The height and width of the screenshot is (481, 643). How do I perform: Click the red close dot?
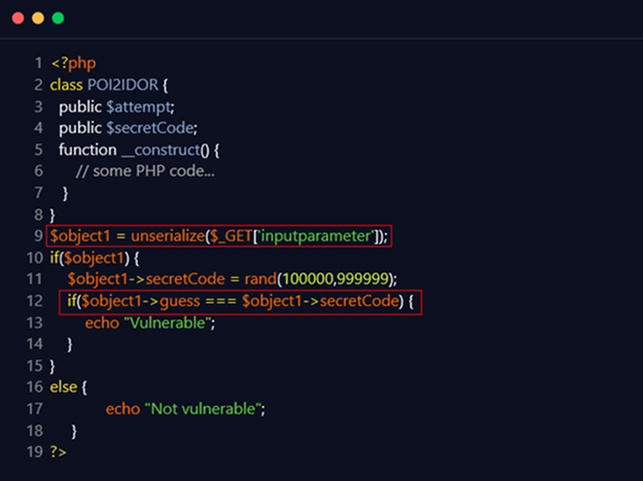(x=18, y=18)
